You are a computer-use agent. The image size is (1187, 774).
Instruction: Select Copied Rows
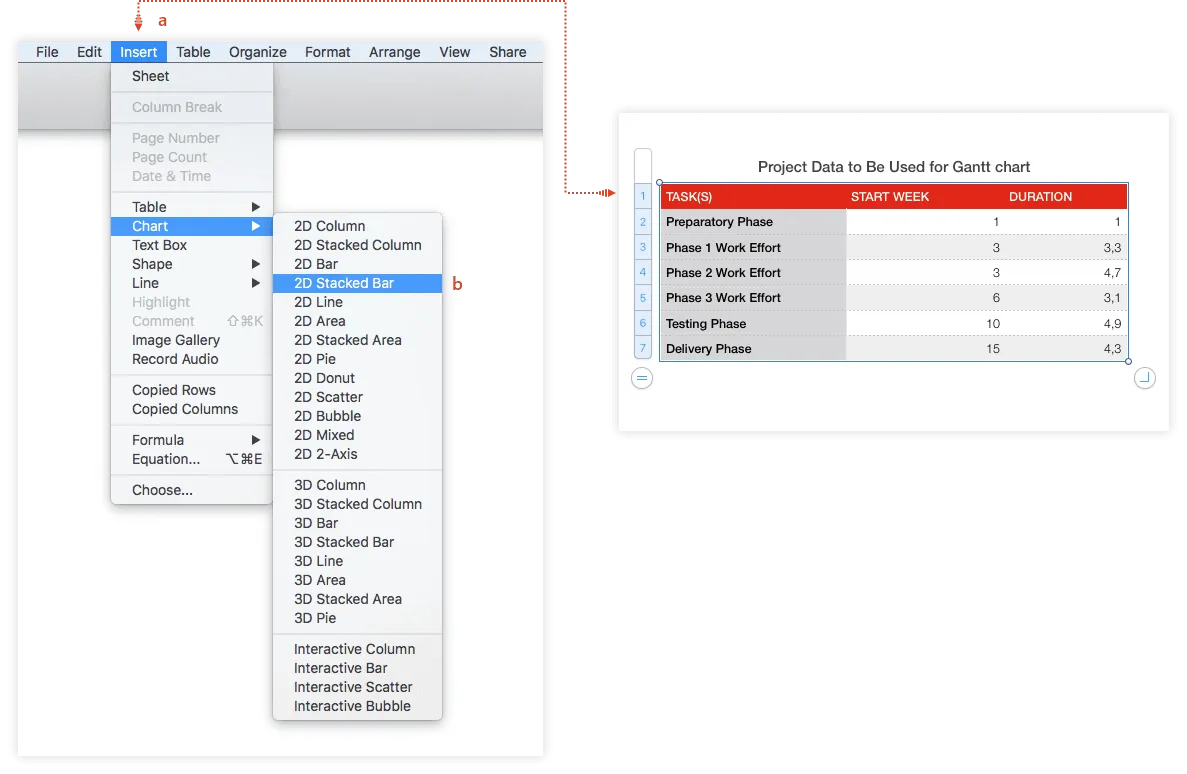click(x=192, y=390)
